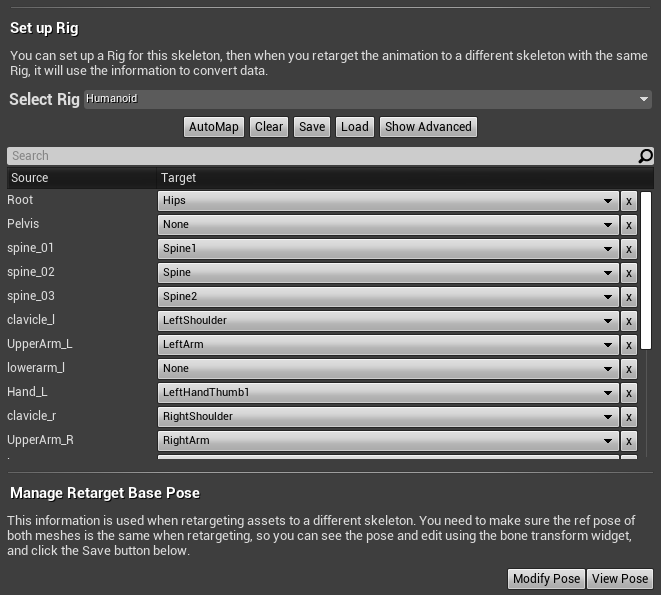Image resolution: width=661 pixels, height=595 pixels.
Task: Open the UpperArm_R dropdown showing RightArm
Action: (x=388, y=441)
